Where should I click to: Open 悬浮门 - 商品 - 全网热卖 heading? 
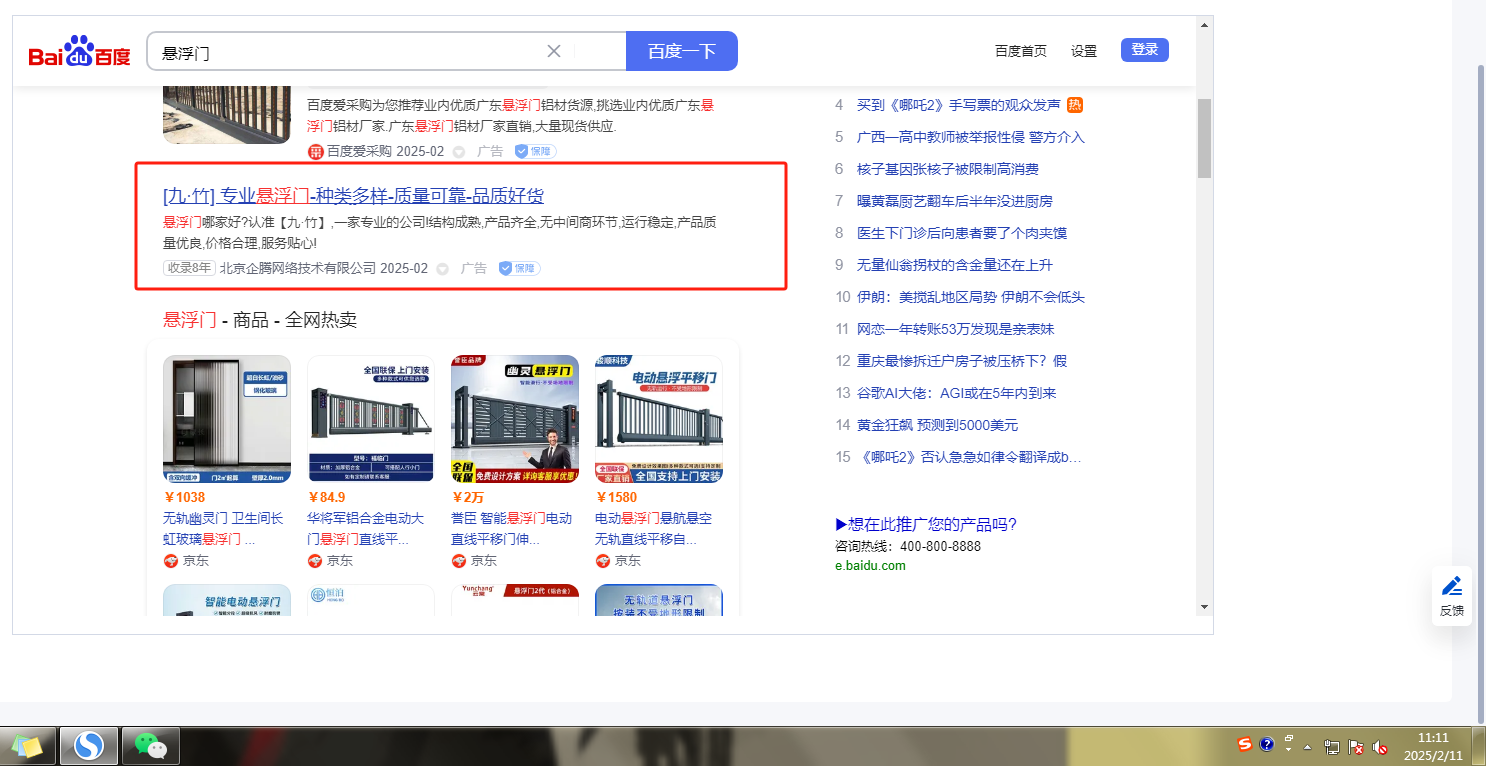click(x=260, y=320)
